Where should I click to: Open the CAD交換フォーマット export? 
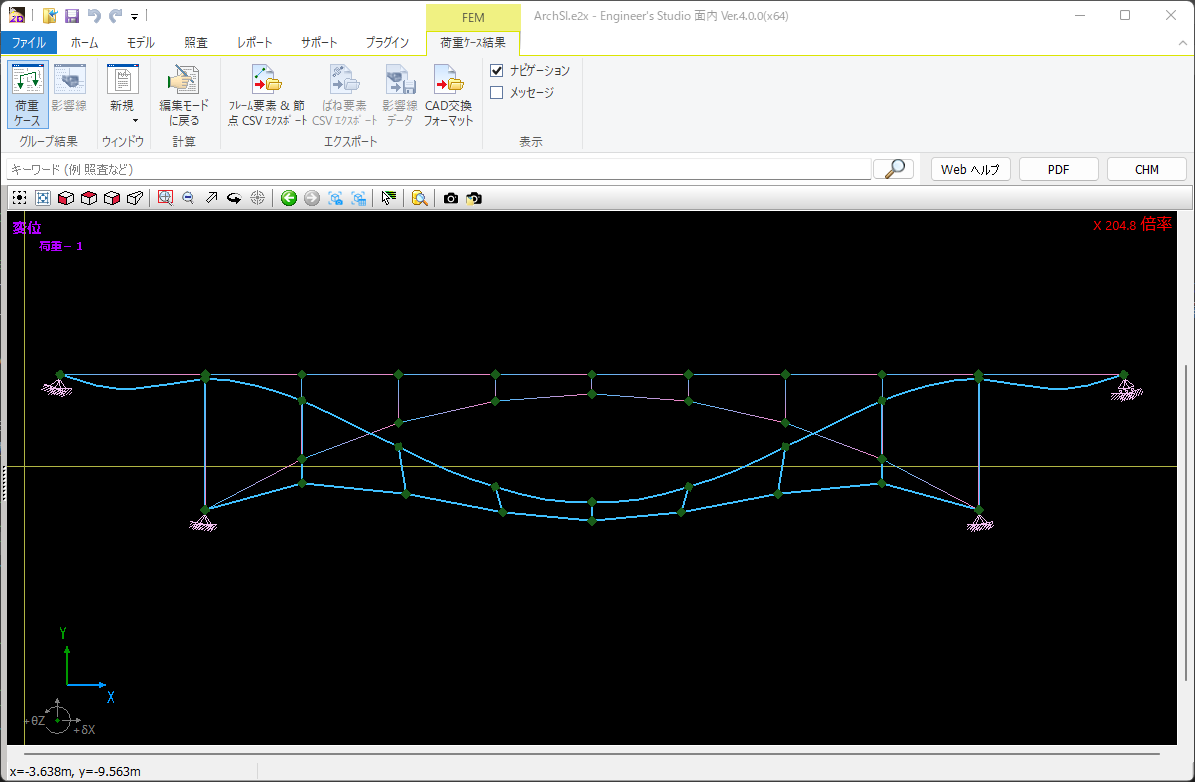[x=449, y=95]
